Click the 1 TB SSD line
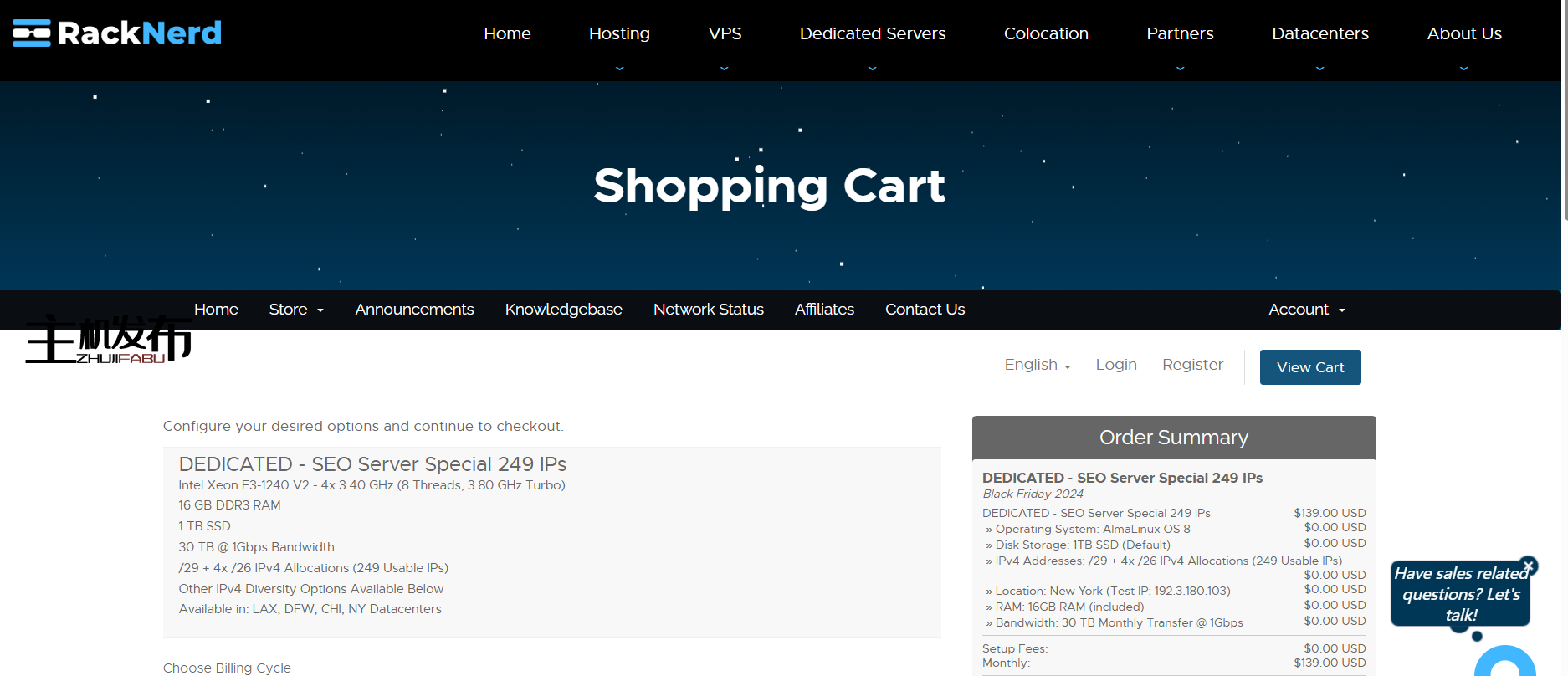Viewport: 1568px width, 676px height. point(204,526)
